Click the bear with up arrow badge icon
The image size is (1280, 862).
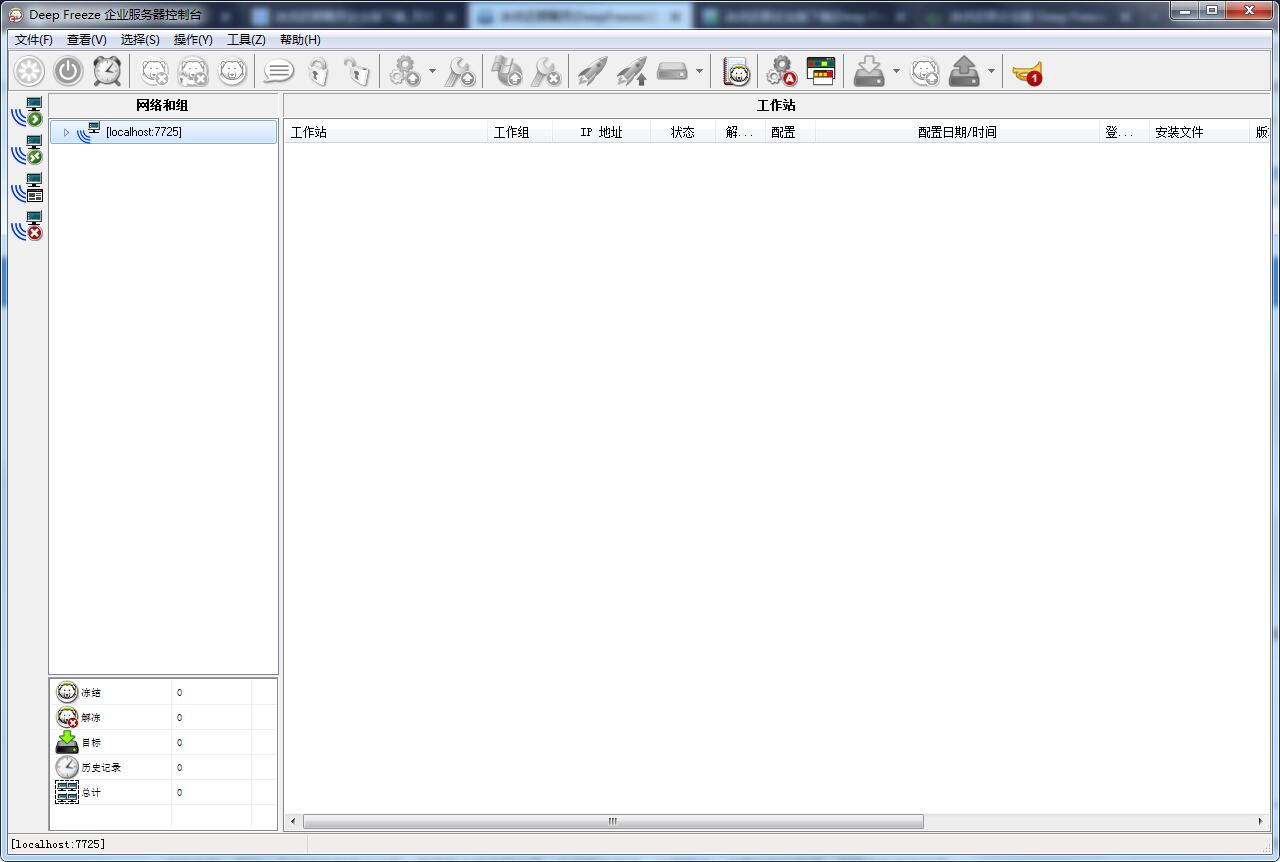coord(924,71)
